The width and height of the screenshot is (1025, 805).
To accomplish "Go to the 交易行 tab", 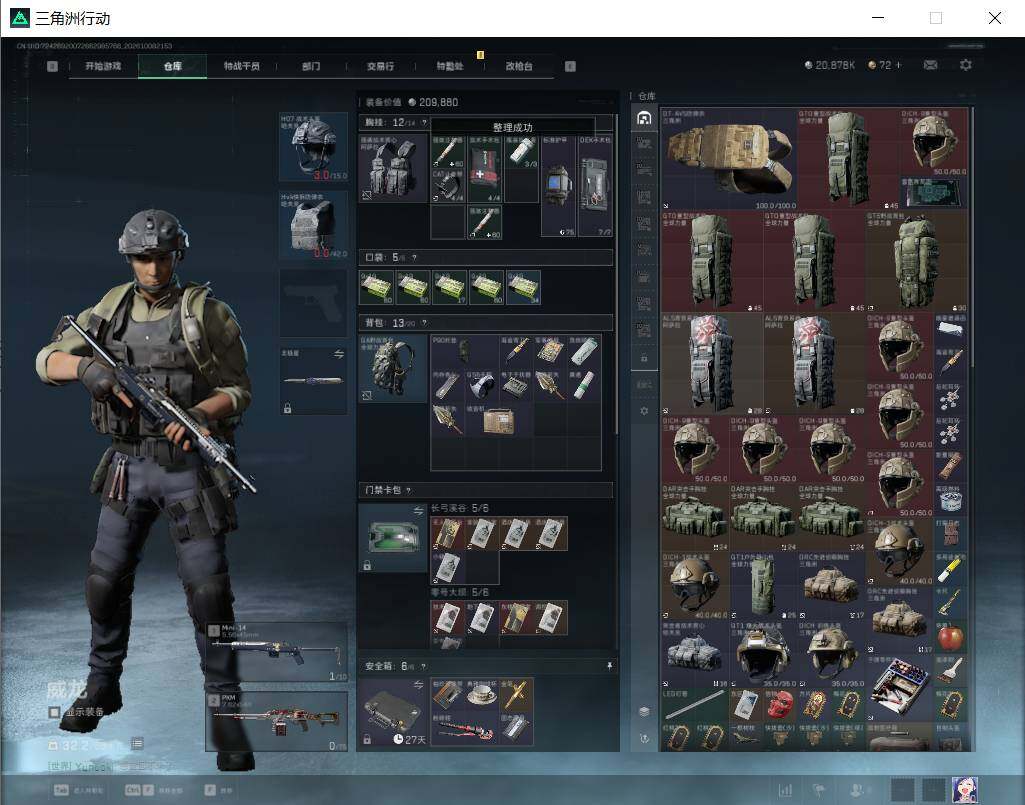I will [380, 66].
